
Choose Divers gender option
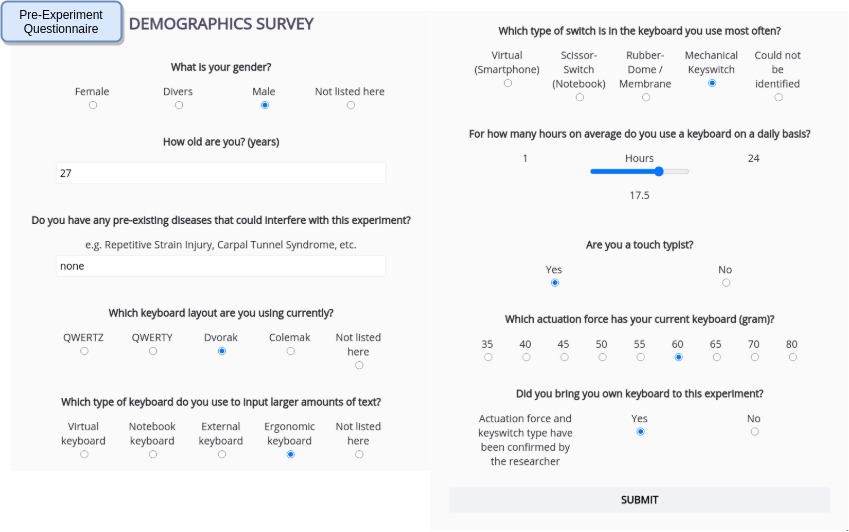point(179,105)
